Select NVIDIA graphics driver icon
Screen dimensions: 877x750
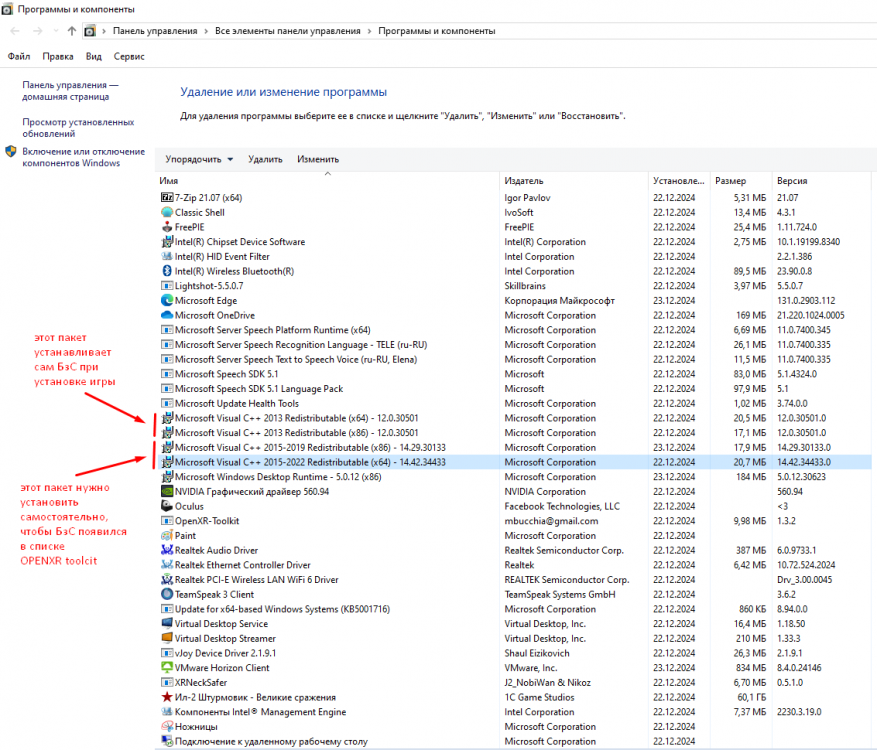(x=167, y=491)
